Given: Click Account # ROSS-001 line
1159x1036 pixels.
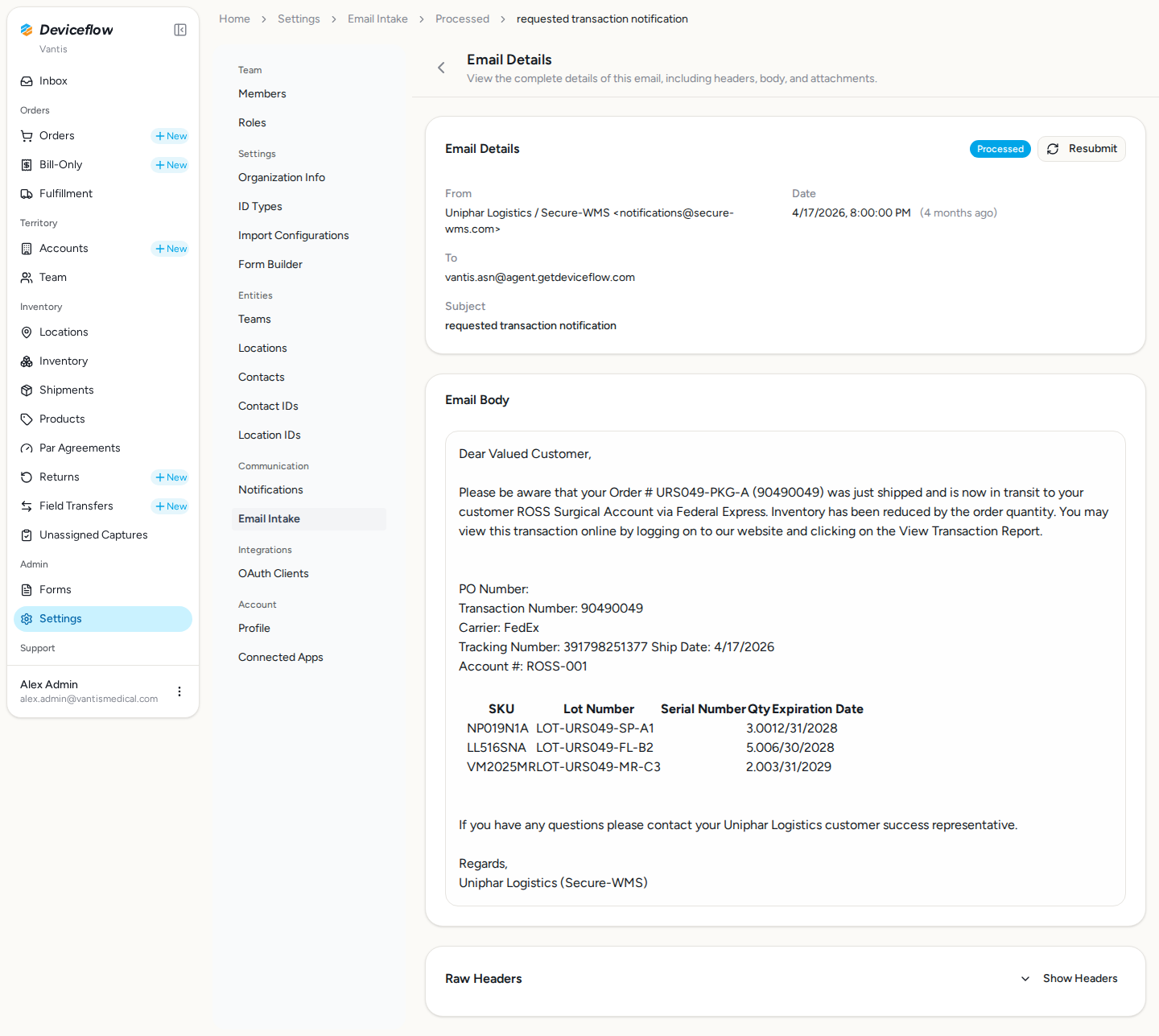Looking at the screenshot, I should 523,667.
